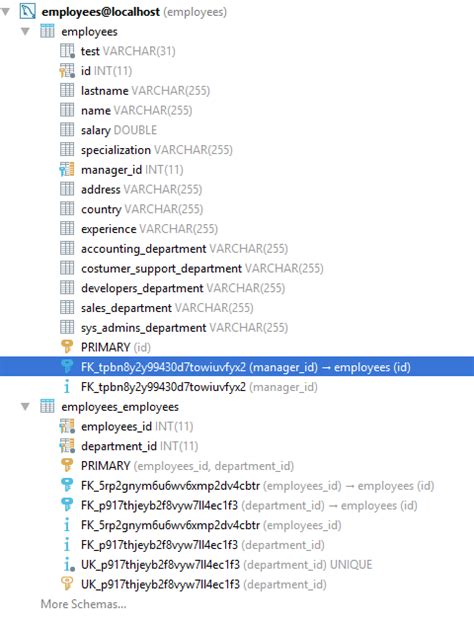Screen dimensions: 474x624
Task: Select the sys_admins_department column
Action: coord(185,328)
